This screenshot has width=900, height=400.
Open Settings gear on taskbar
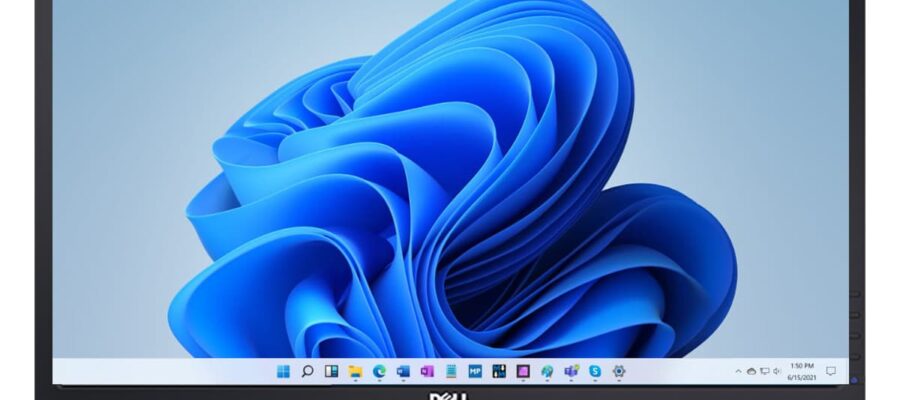[619, 371]
